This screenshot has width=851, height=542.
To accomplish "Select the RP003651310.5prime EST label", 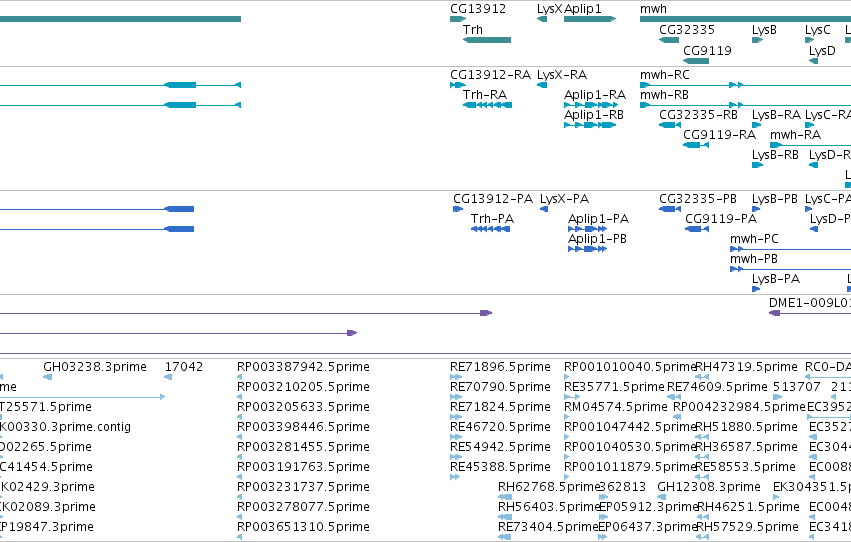I will coord(303,527).
